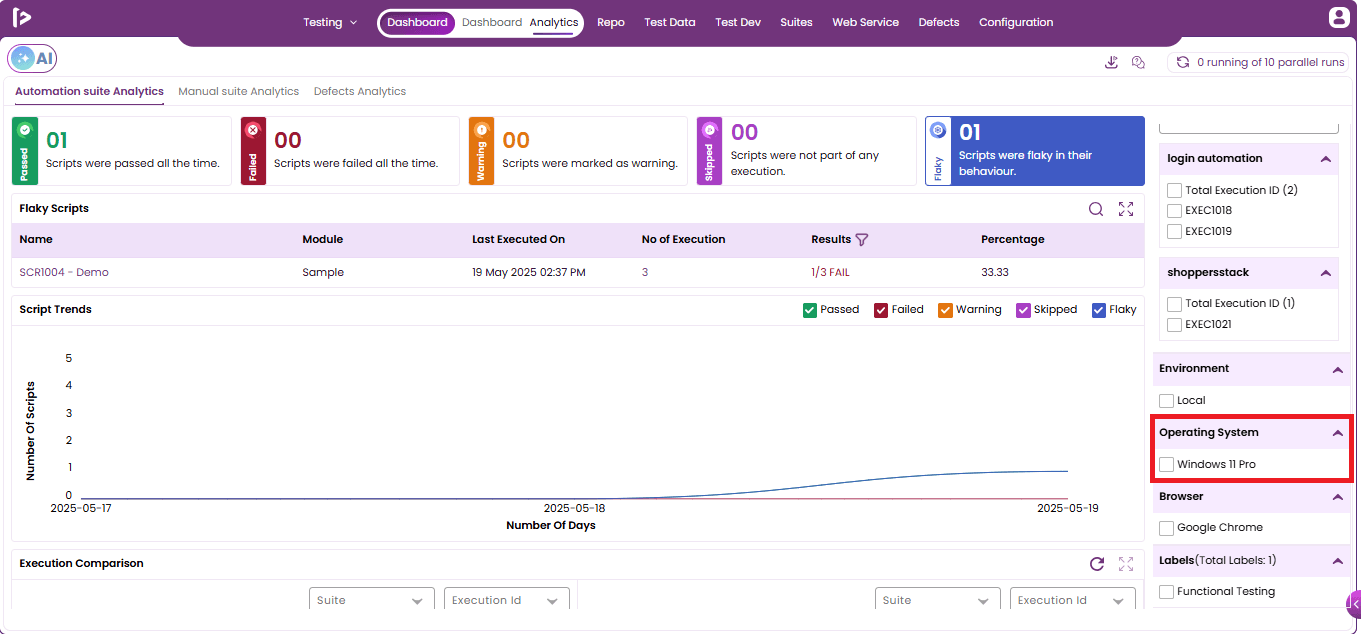Uncheck the Passed legend checkbox
Screen dimensions: 1361x634
pyautogui.click(x=810, y=310)
